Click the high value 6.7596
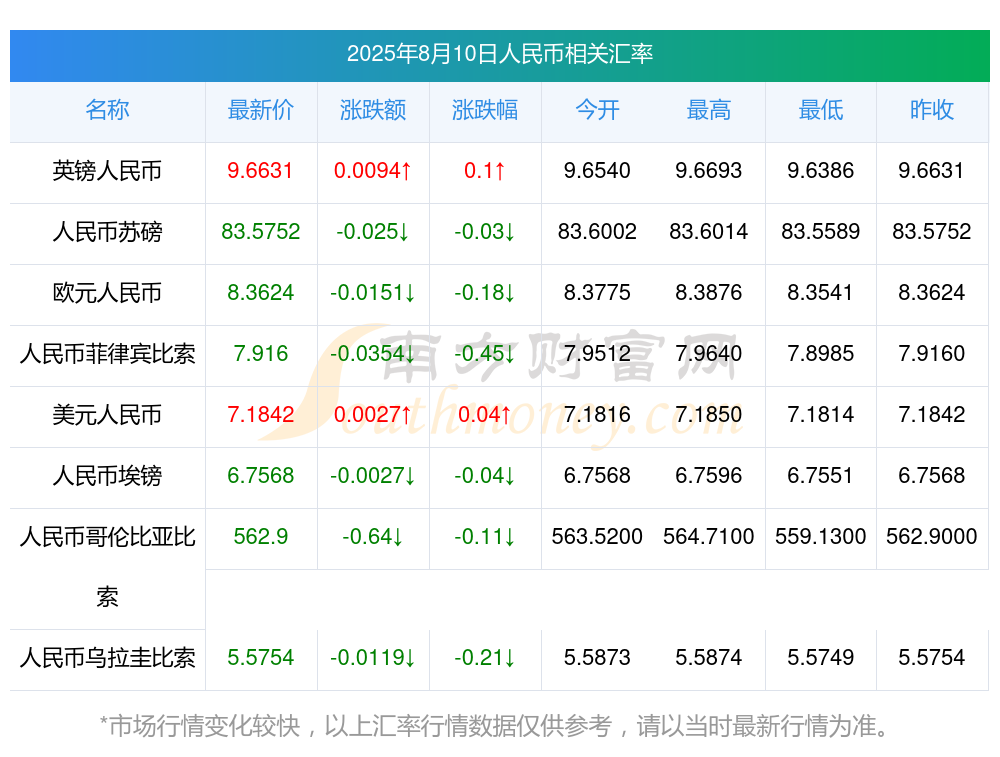Viewport: 1000px width, 757px height. coord(709,476)
